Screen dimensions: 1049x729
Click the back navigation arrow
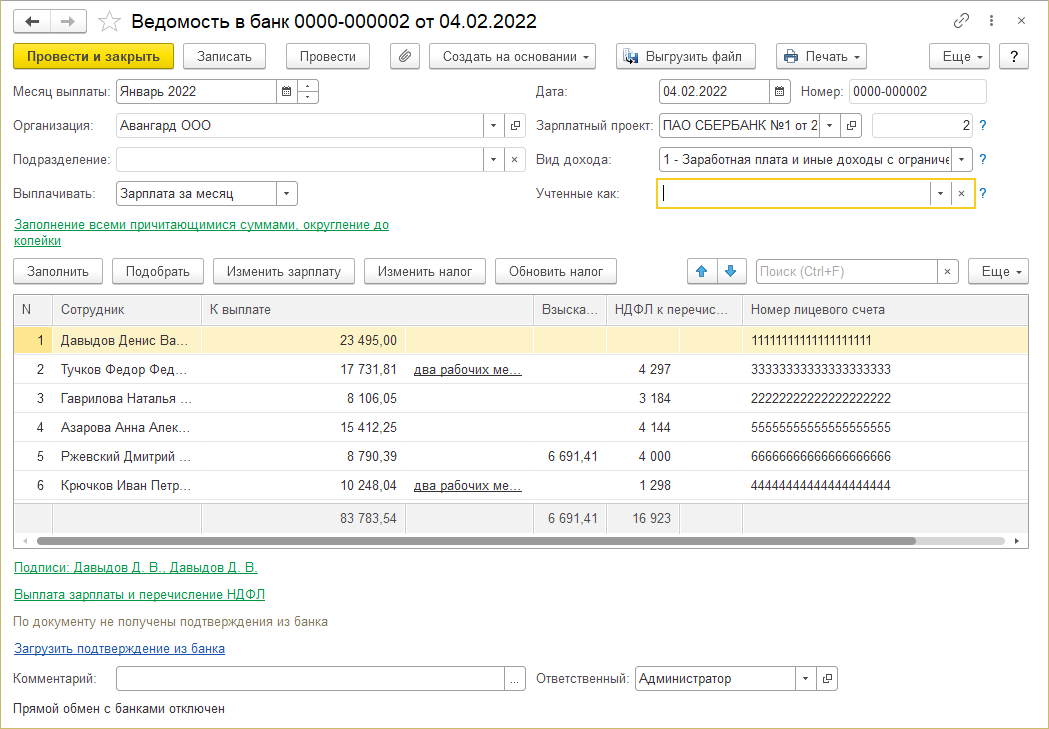point(32,21)
